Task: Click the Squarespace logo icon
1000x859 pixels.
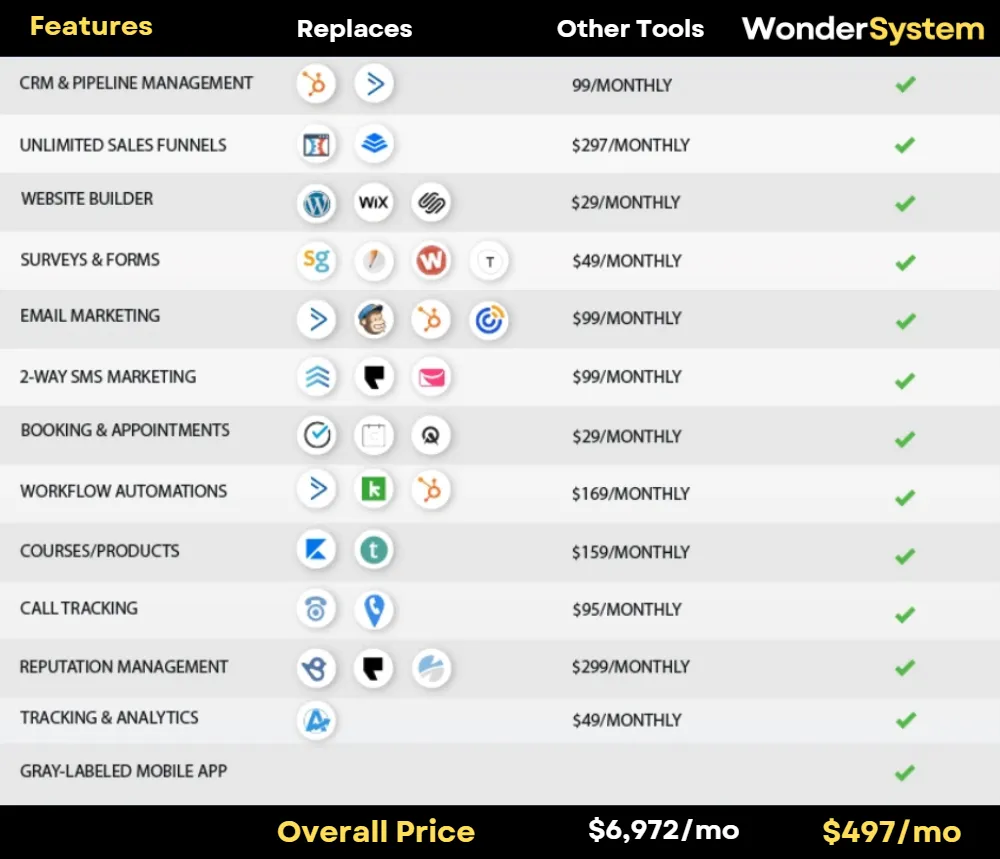Action: [431, 204]
